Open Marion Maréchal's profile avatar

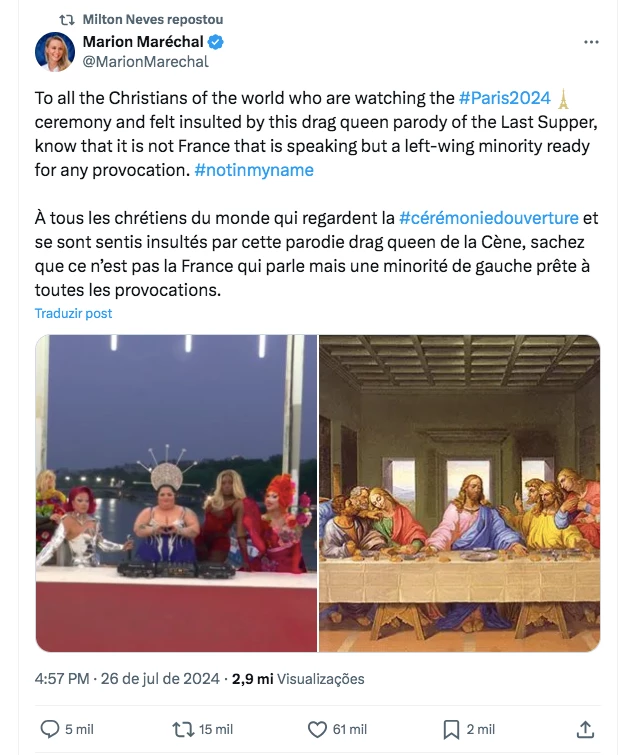coord(54,51)
